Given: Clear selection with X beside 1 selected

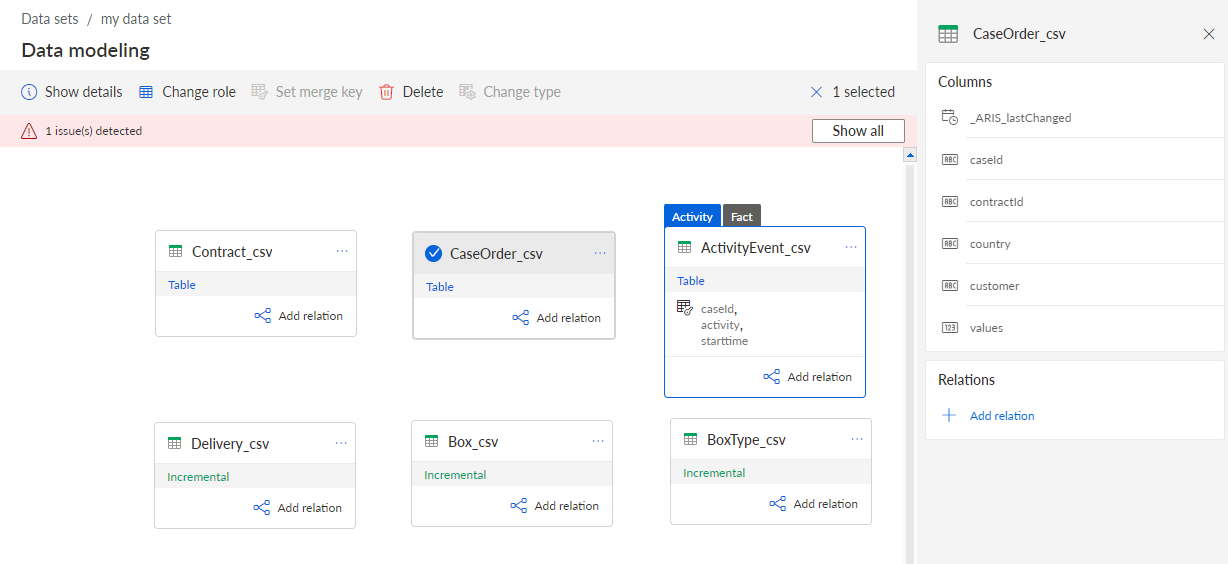Looking at the screenshot, I should coord(817,92).
